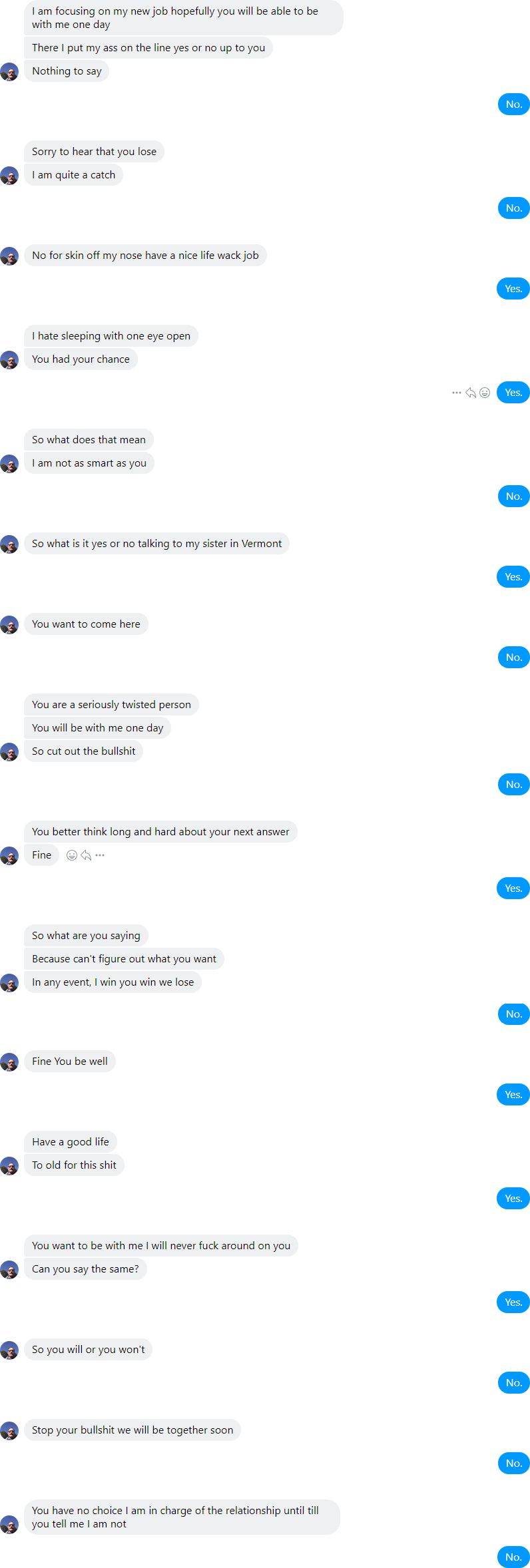React with emoji to the 'Fine' message
The width and height of the screenshot is (530, 1568).
click(x=72, y=855)
